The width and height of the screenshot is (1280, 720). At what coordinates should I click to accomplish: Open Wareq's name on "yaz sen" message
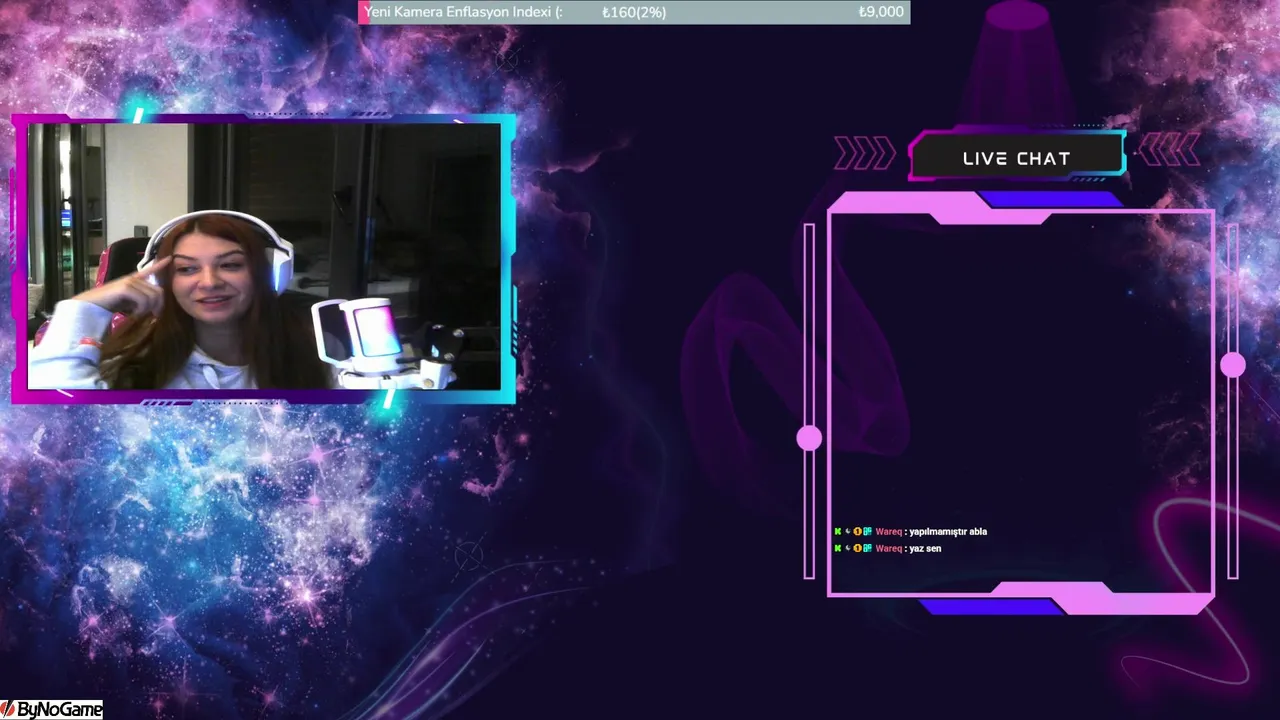[889, 548]
